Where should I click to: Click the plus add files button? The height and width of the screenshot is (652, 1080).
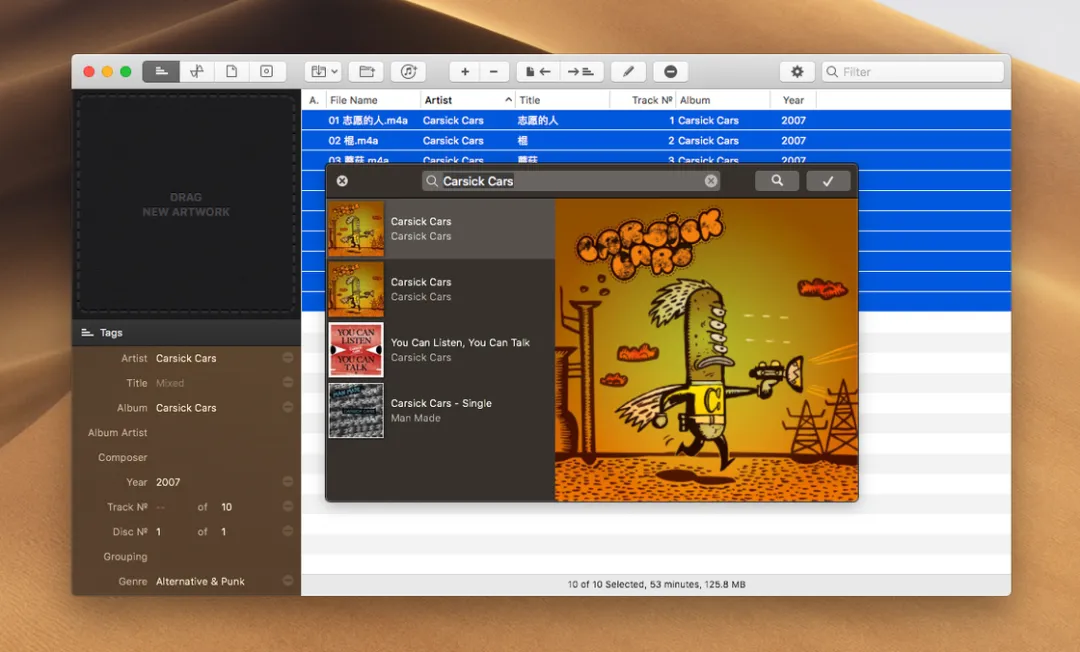coord(465,72)
